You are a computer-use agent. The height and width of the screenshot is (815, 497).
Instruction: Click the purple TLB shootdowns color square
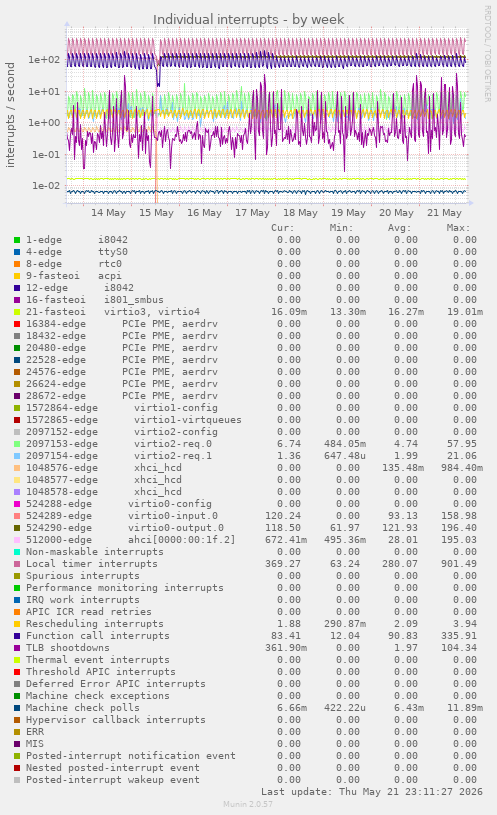17,648
